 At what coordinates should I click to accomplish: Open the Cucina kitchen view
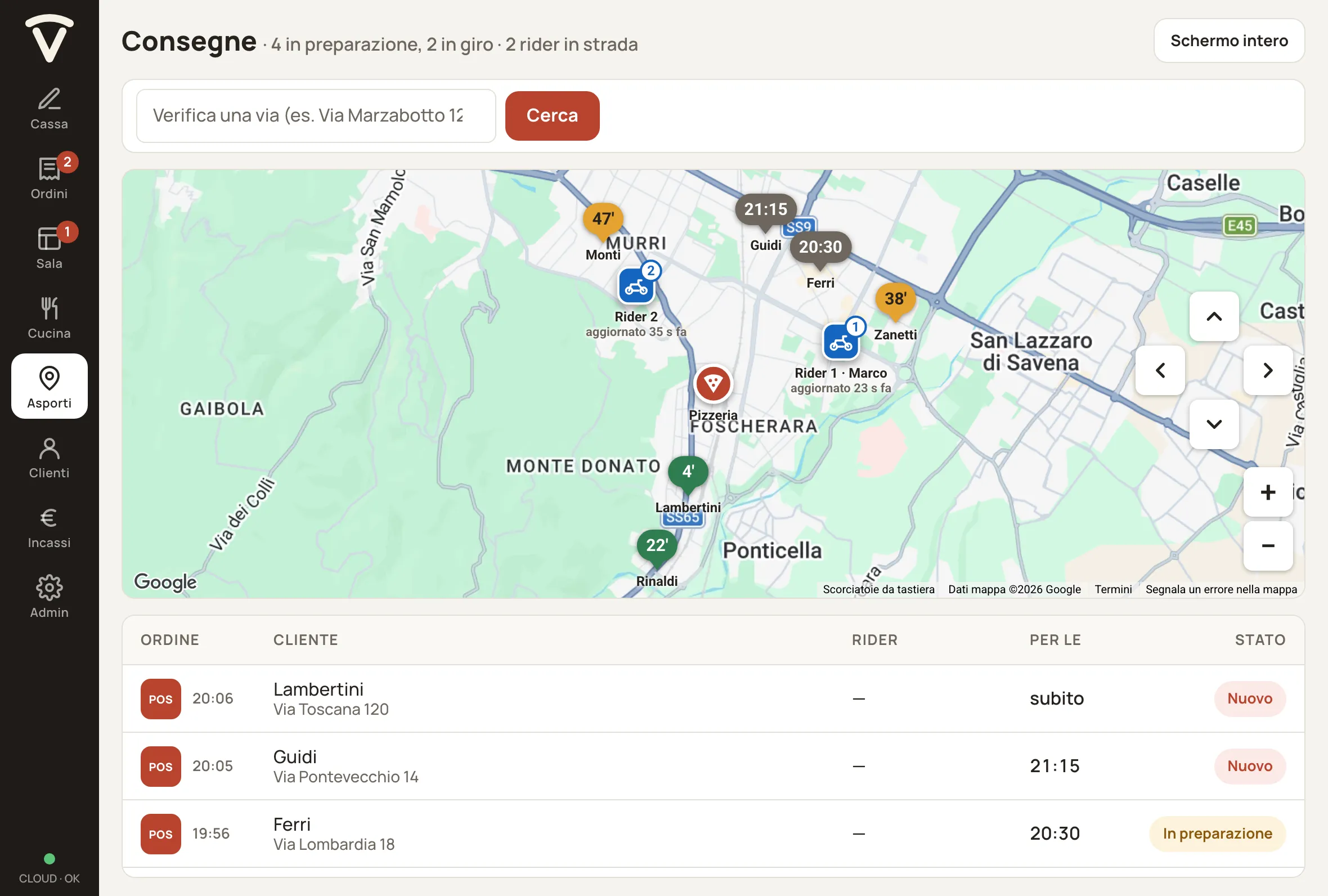pos(49,316)
